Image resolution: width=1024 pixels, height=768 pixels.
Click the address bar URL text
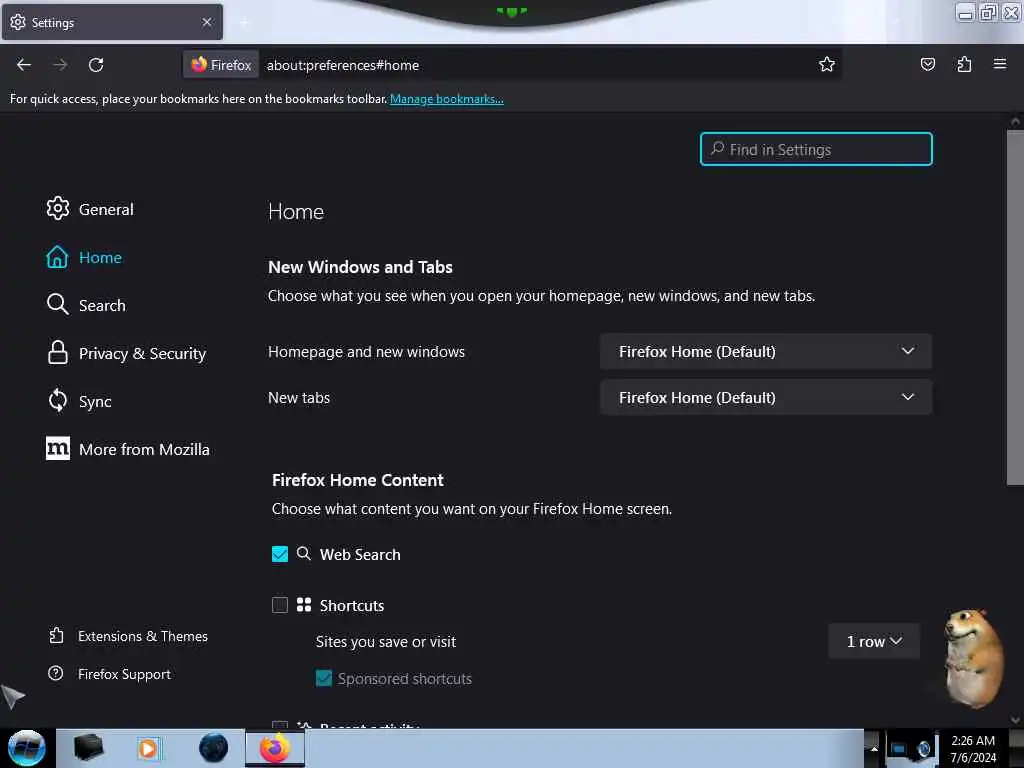(x=343, y=65)
